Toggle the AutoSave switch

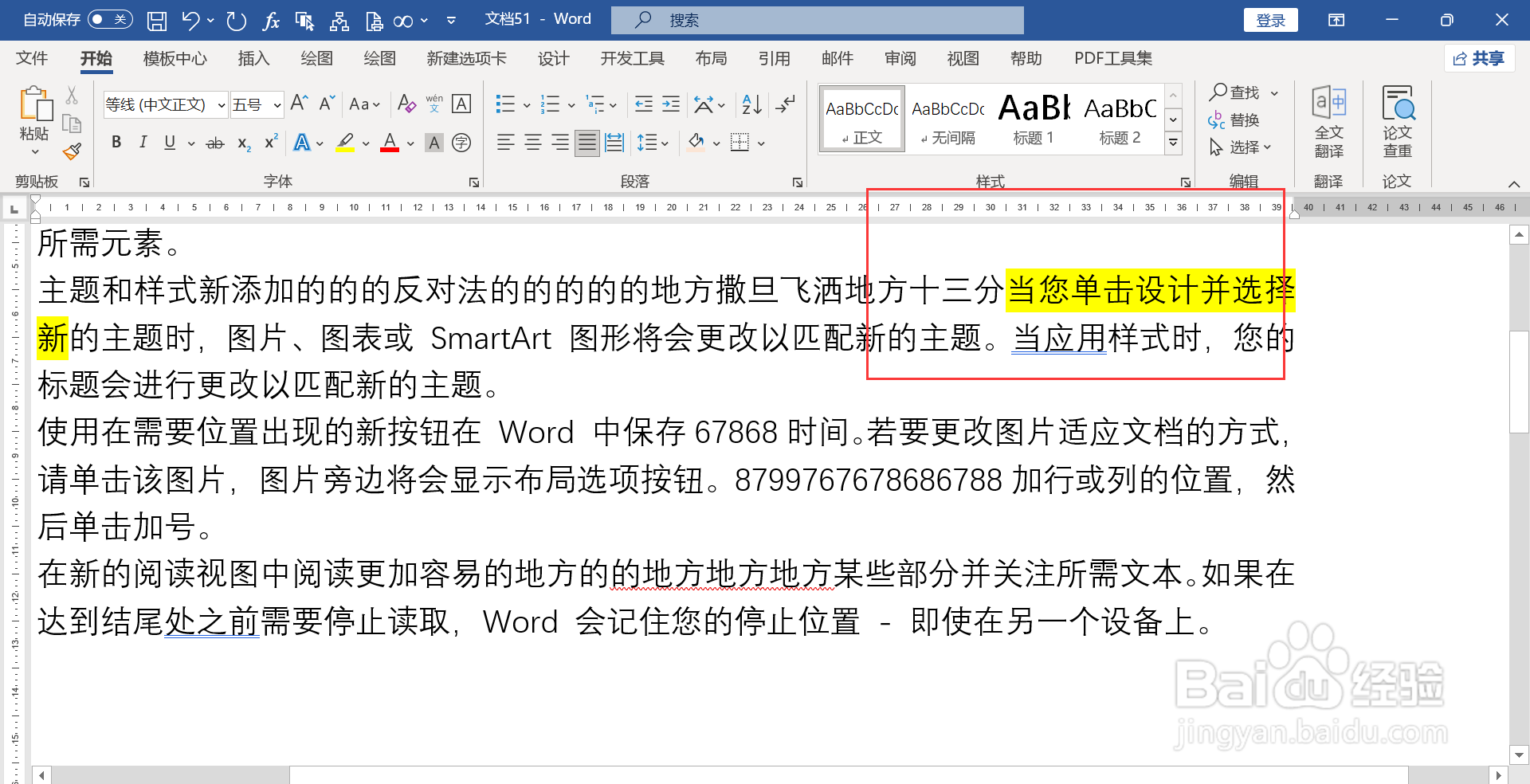110,19
